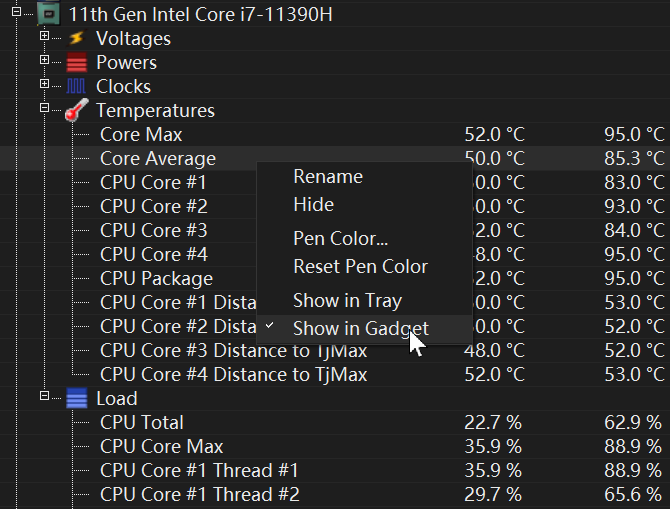The height and width of the screenshot is (509, 670).
Task: Click the Temperatures label
Action: tap(156, 110)
